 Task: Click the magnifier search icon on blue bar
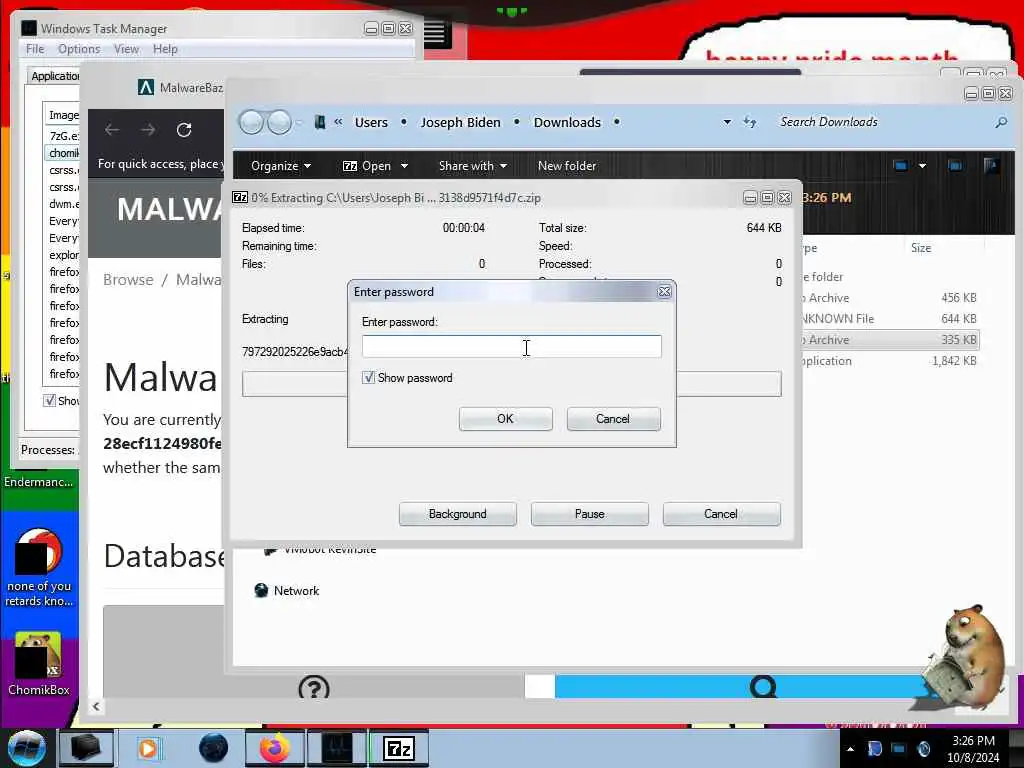coord(763,687)
